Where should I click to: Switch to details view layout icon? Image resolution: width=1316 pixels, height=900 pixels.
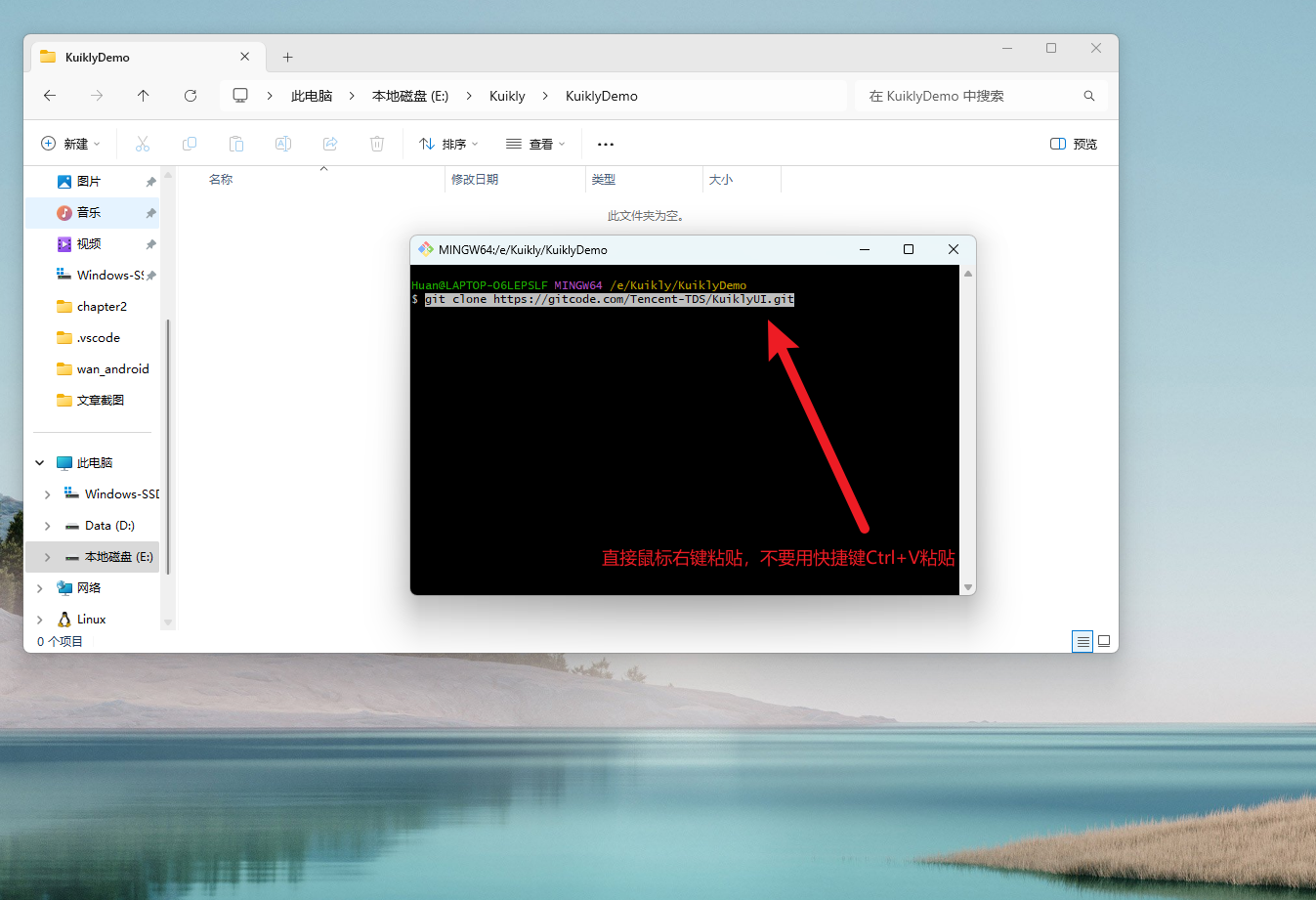(1083, 642)
